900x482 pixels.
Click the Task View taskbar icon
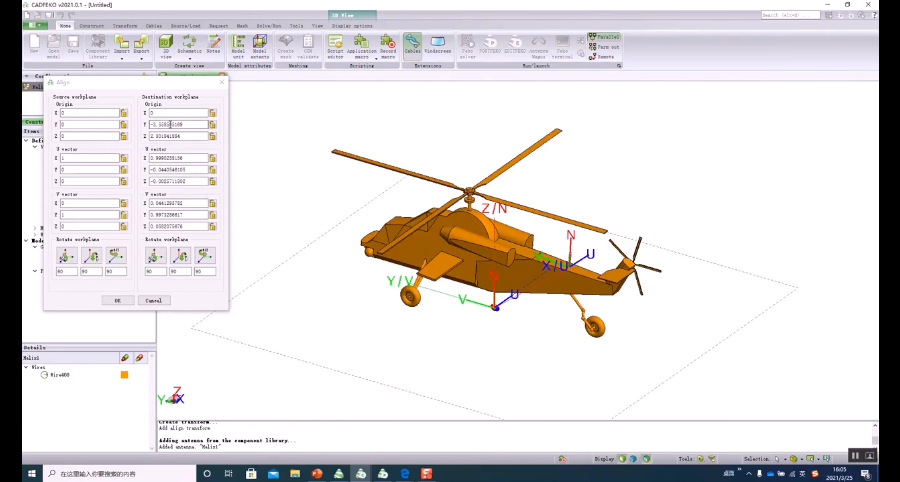click(228, 474)
